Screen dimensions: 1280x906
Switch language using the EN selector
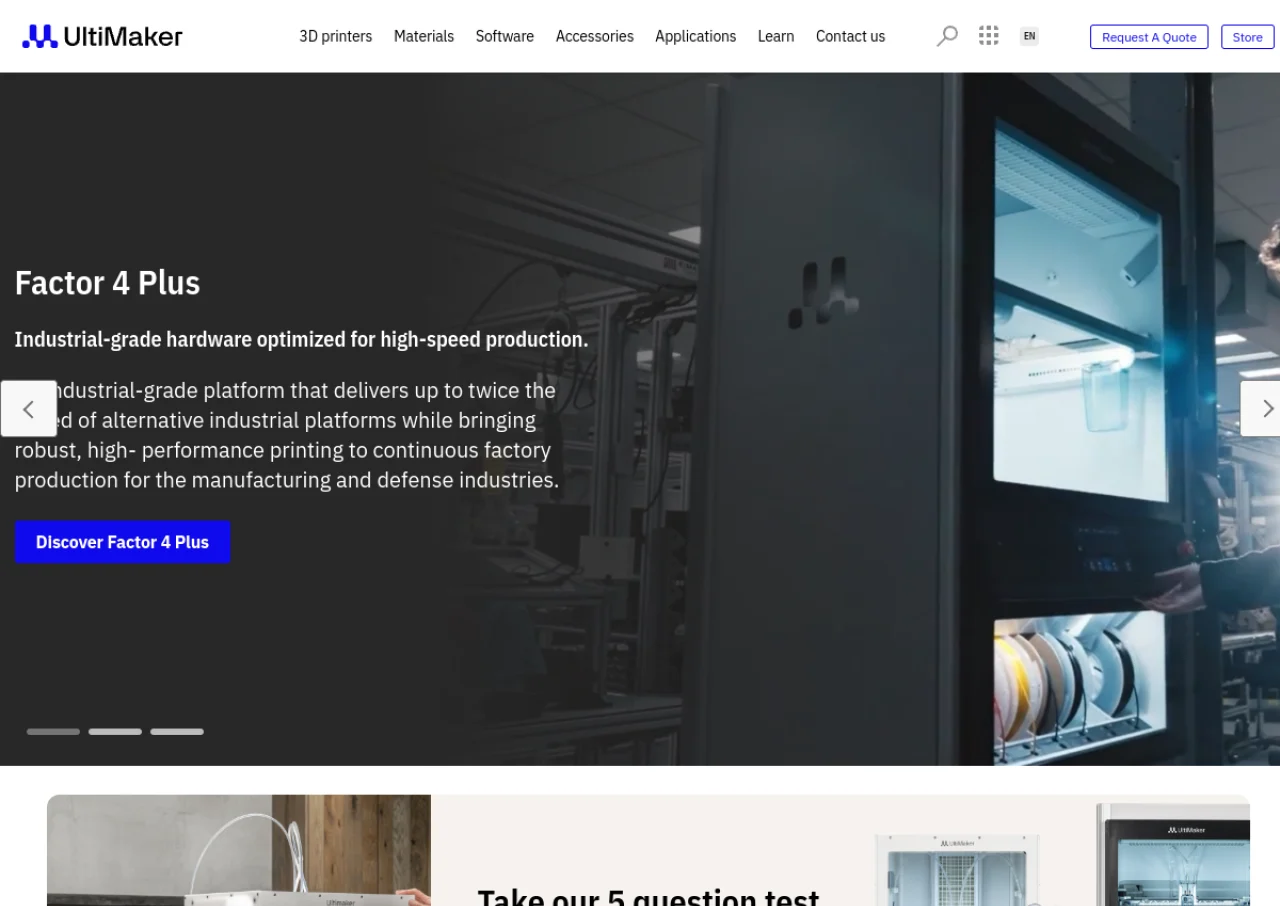tap(1029, 37)
